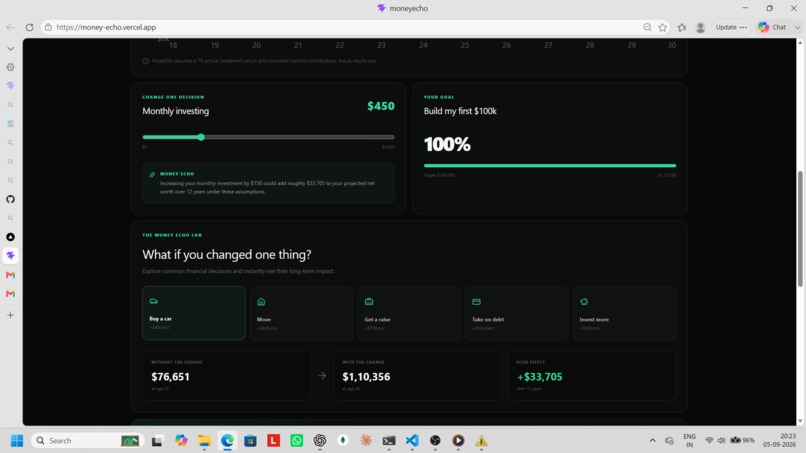Click the Monthly investing slider track

[268, 137]
